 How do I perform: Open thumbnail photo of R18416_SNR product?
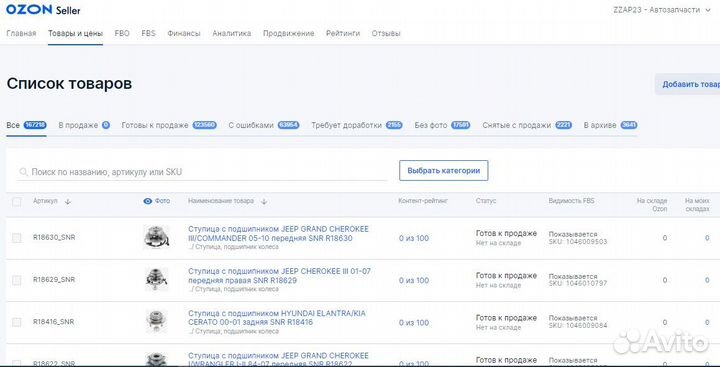click(156, 321)
